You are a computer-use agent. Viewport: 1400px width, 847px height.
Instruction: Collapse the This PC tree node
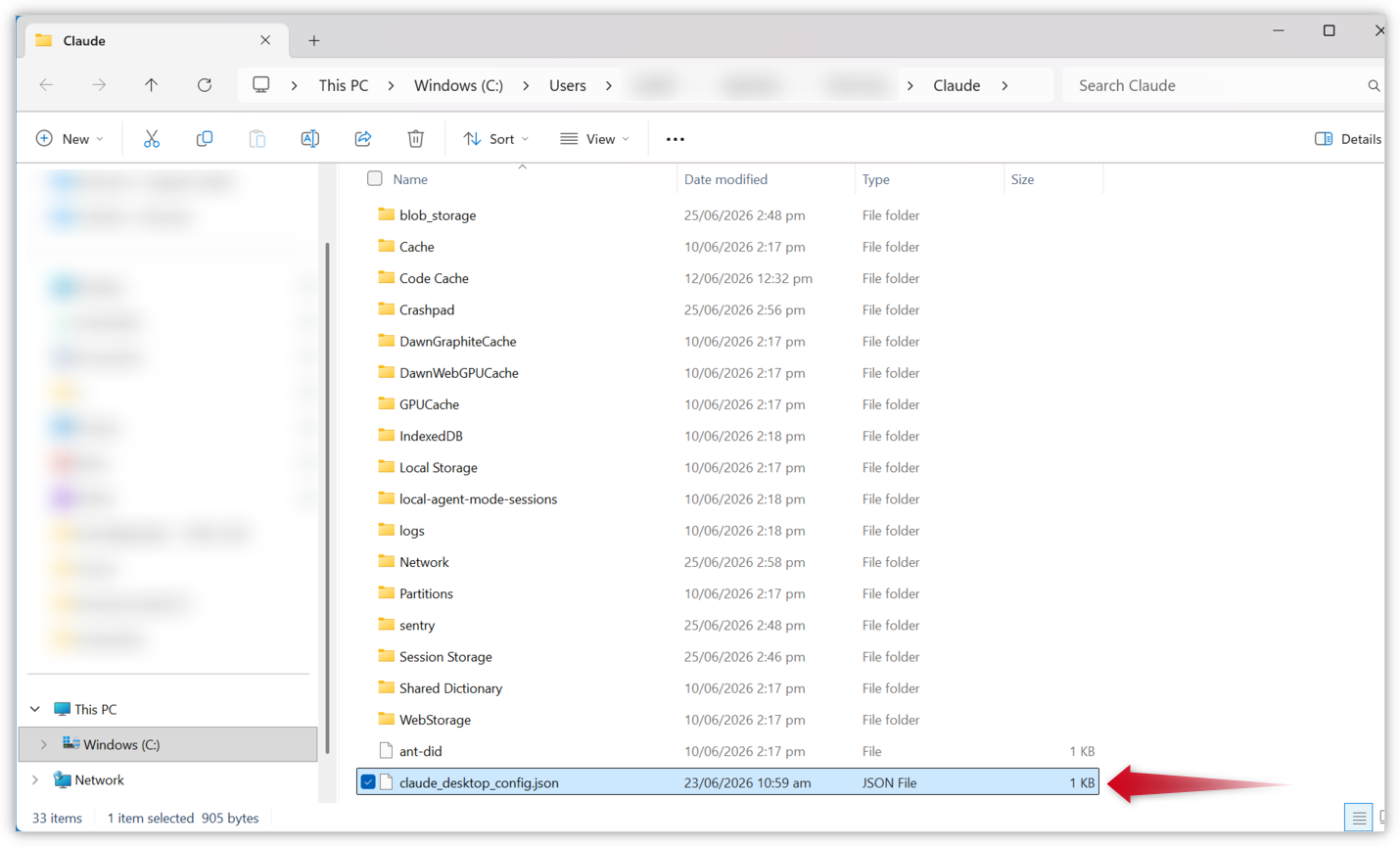pyautogui.click(x=35, y=709)
